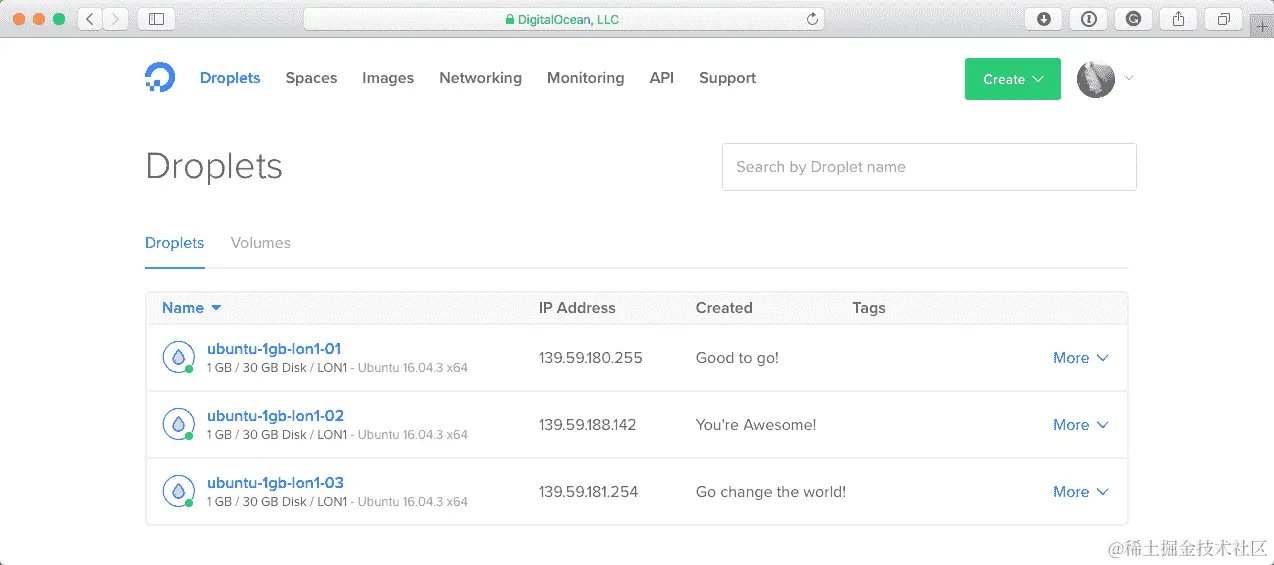Expand the account menu chevron

[1129, 78]
